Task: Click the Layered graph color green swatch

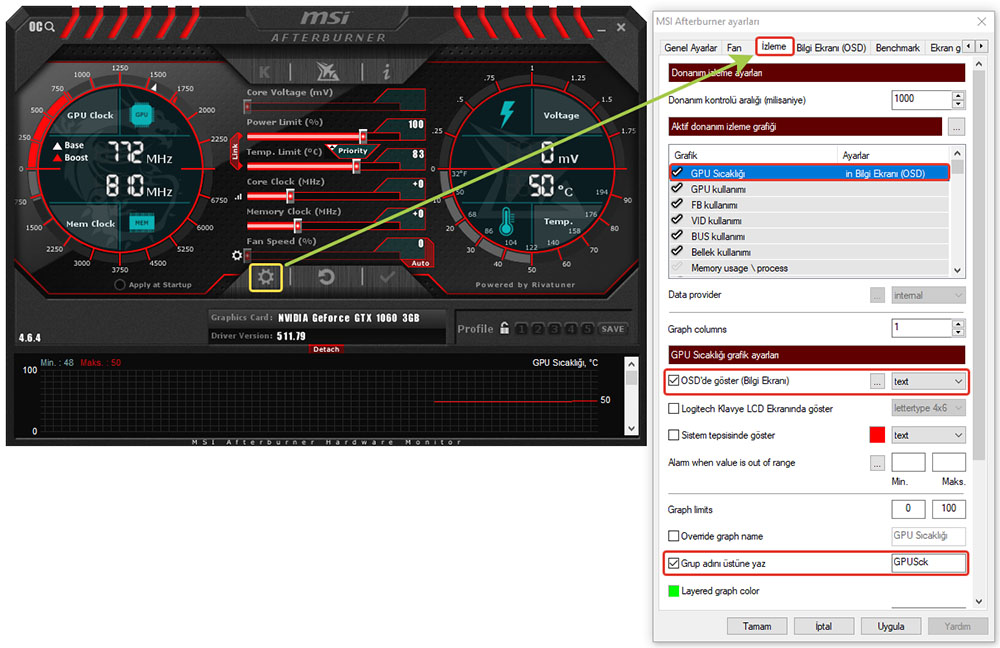Action: (x=674, y=591)
